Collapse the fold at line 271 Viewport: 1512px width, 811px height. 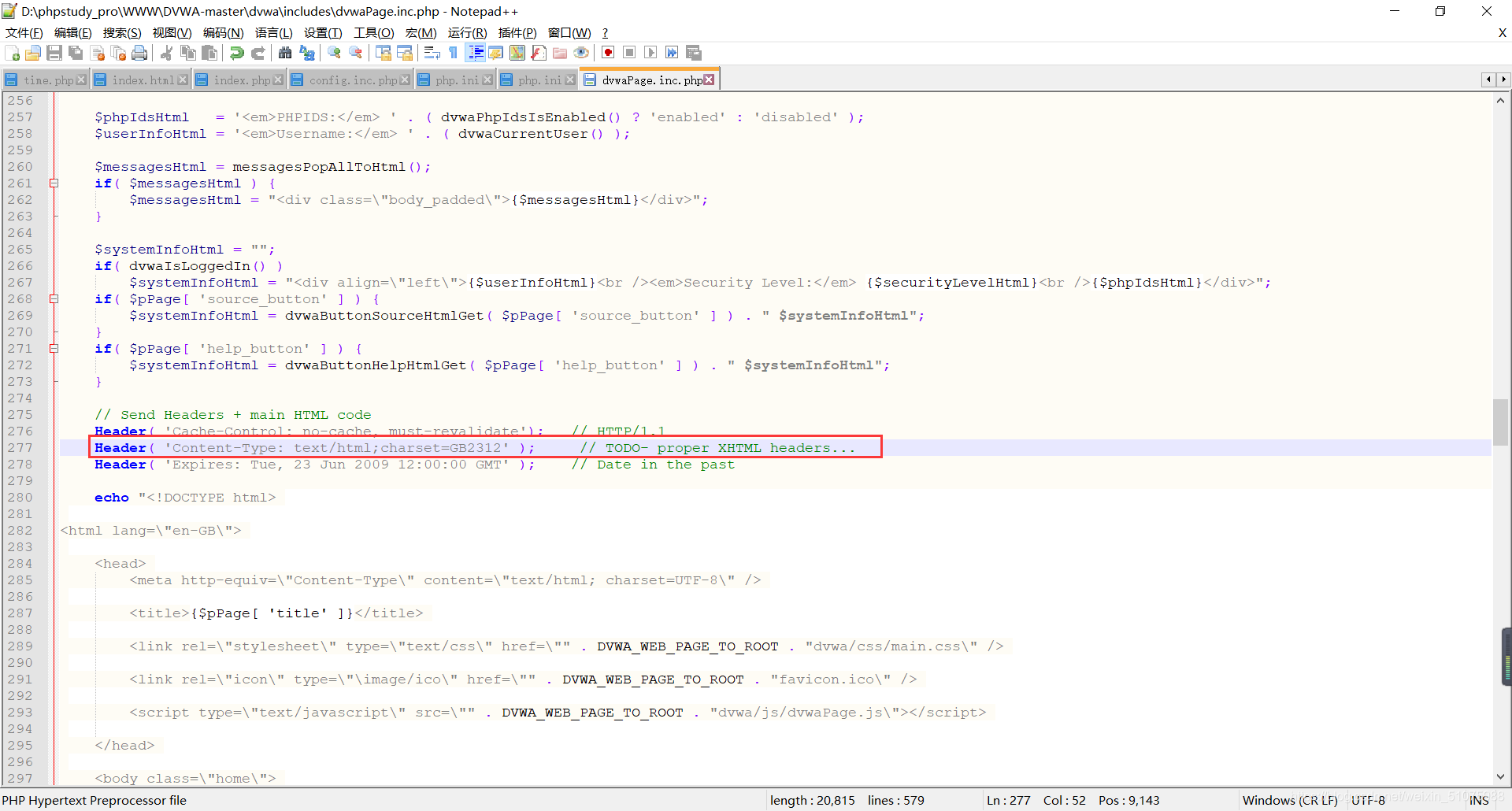(x=54, y=349)
